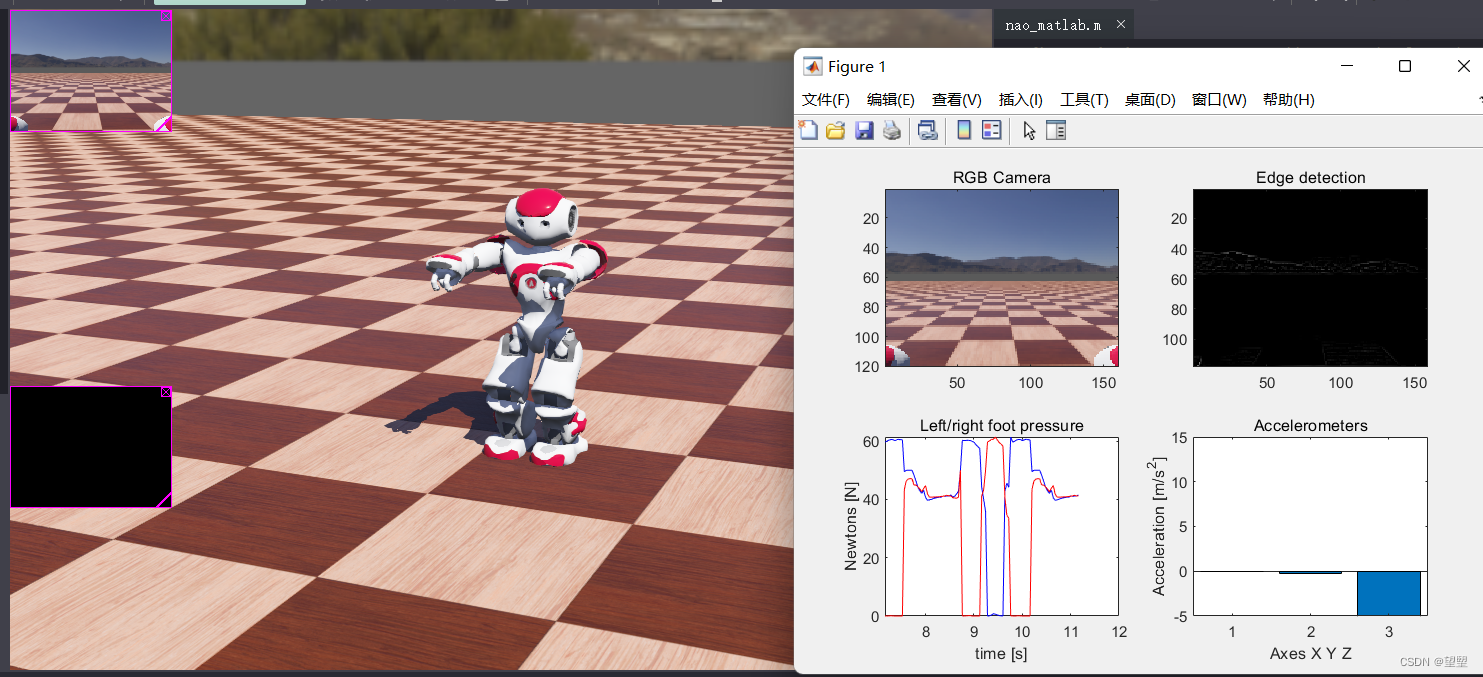Open the 文件(F) menu

[x=826, y=99]
